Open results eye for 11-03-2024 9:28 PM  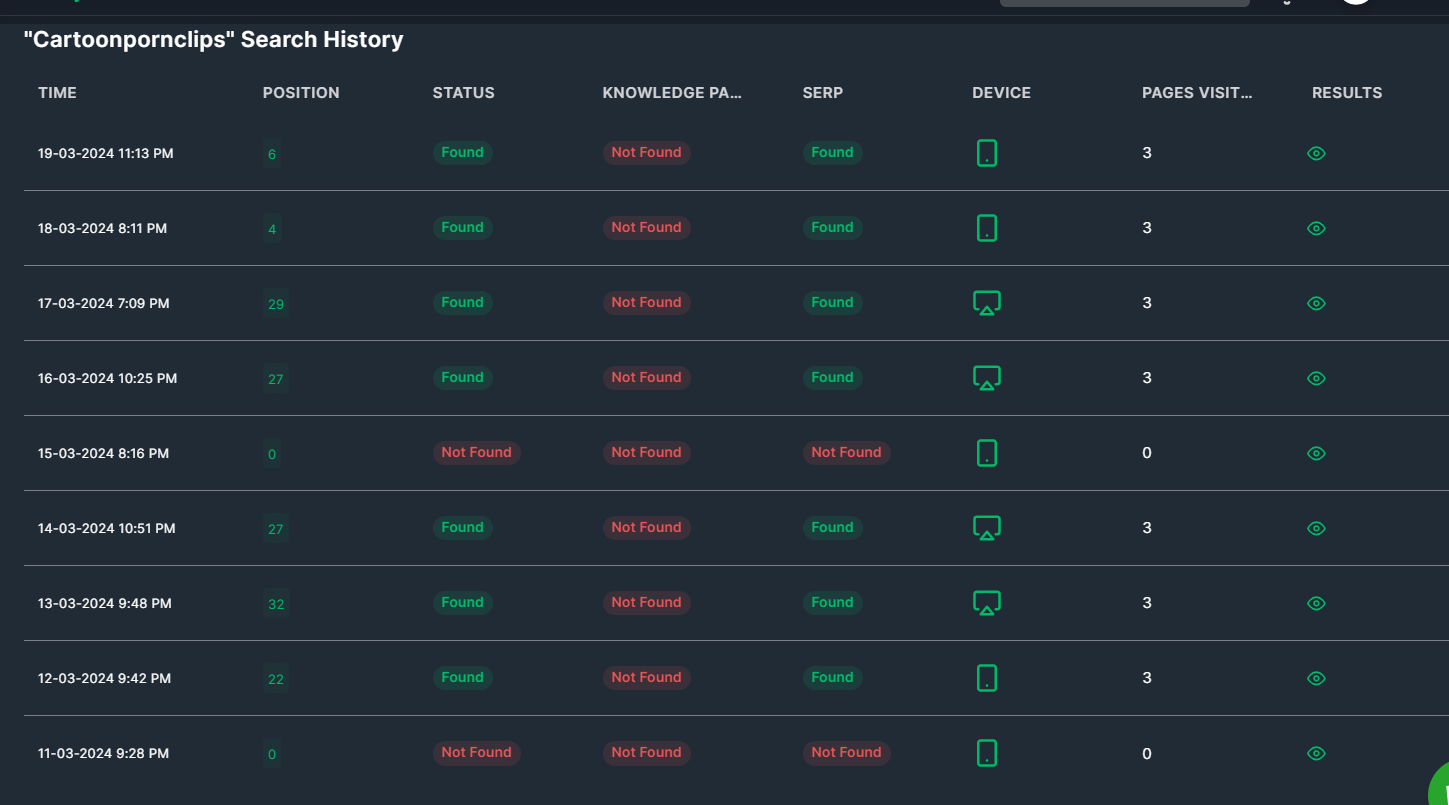pos(1316,753)
